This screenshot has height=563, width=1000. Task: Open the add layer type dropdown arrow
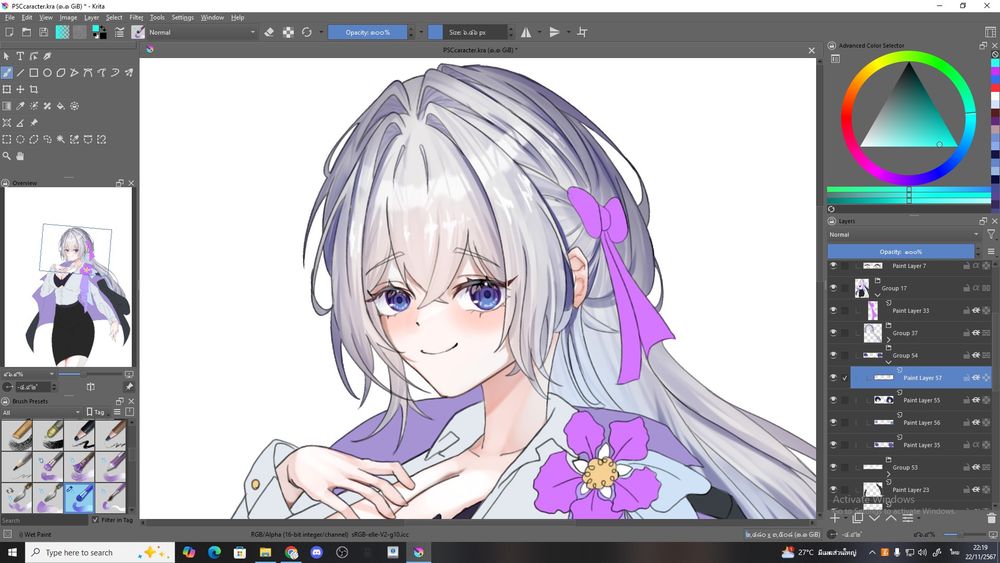(x=844, y=518)
